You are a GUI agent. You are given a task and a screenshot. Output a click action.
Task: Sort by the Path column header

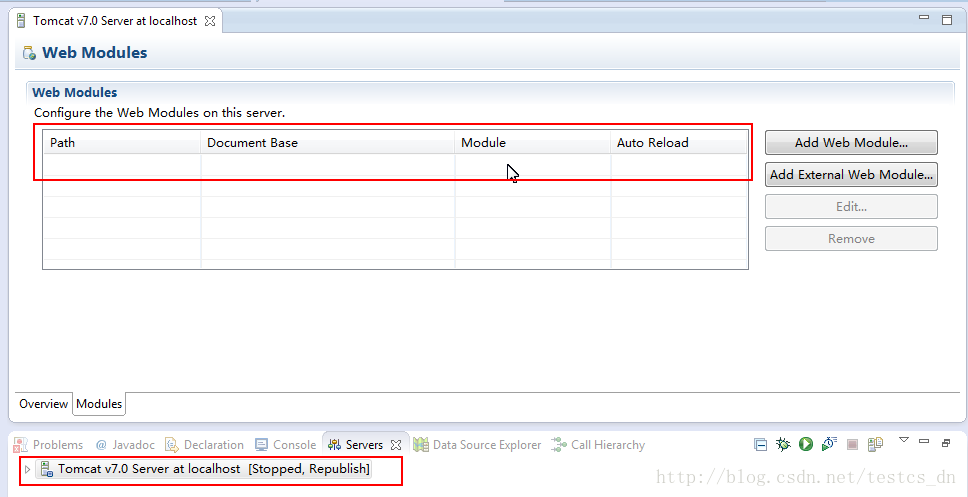tap(122, 143)
